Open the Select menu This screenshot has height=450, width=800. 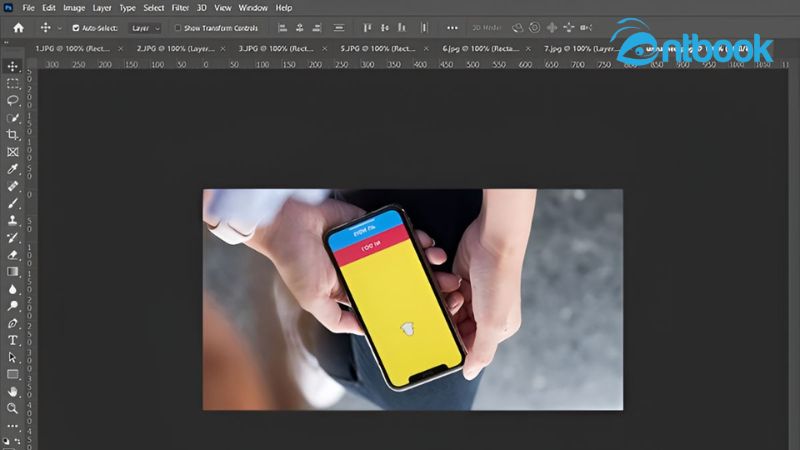pos(154,8)
